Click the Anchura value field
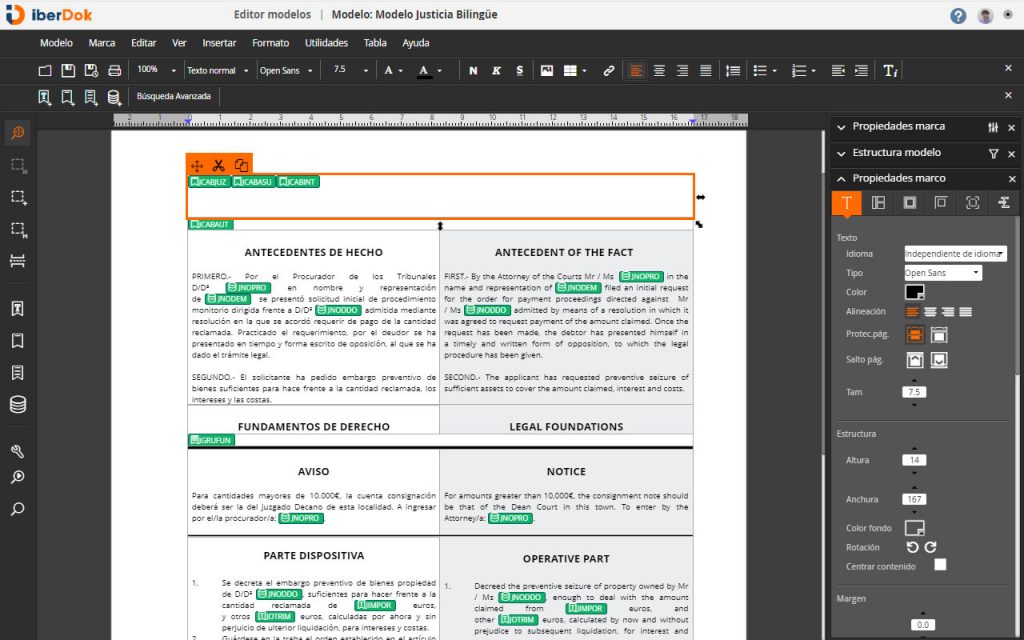1024x640 pixels. 914,500
